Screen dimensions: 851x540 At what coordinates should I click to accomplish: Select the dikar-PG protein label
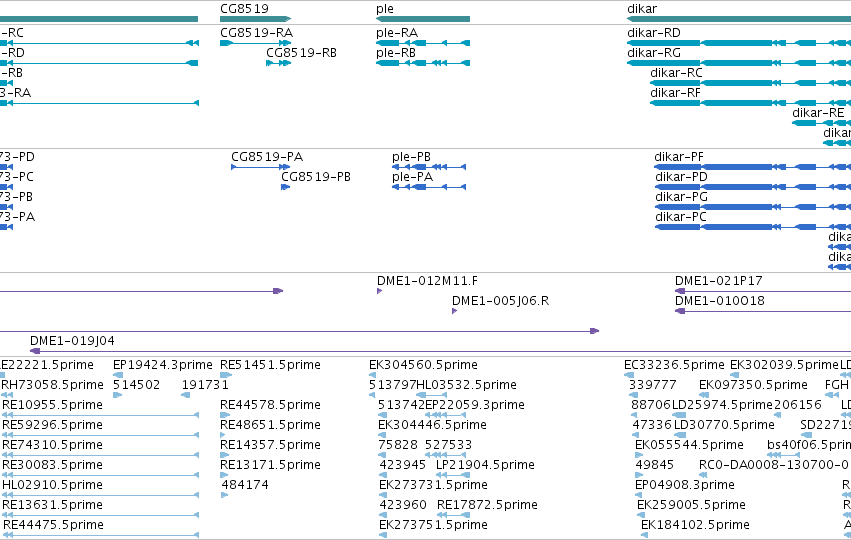(681, 197)
